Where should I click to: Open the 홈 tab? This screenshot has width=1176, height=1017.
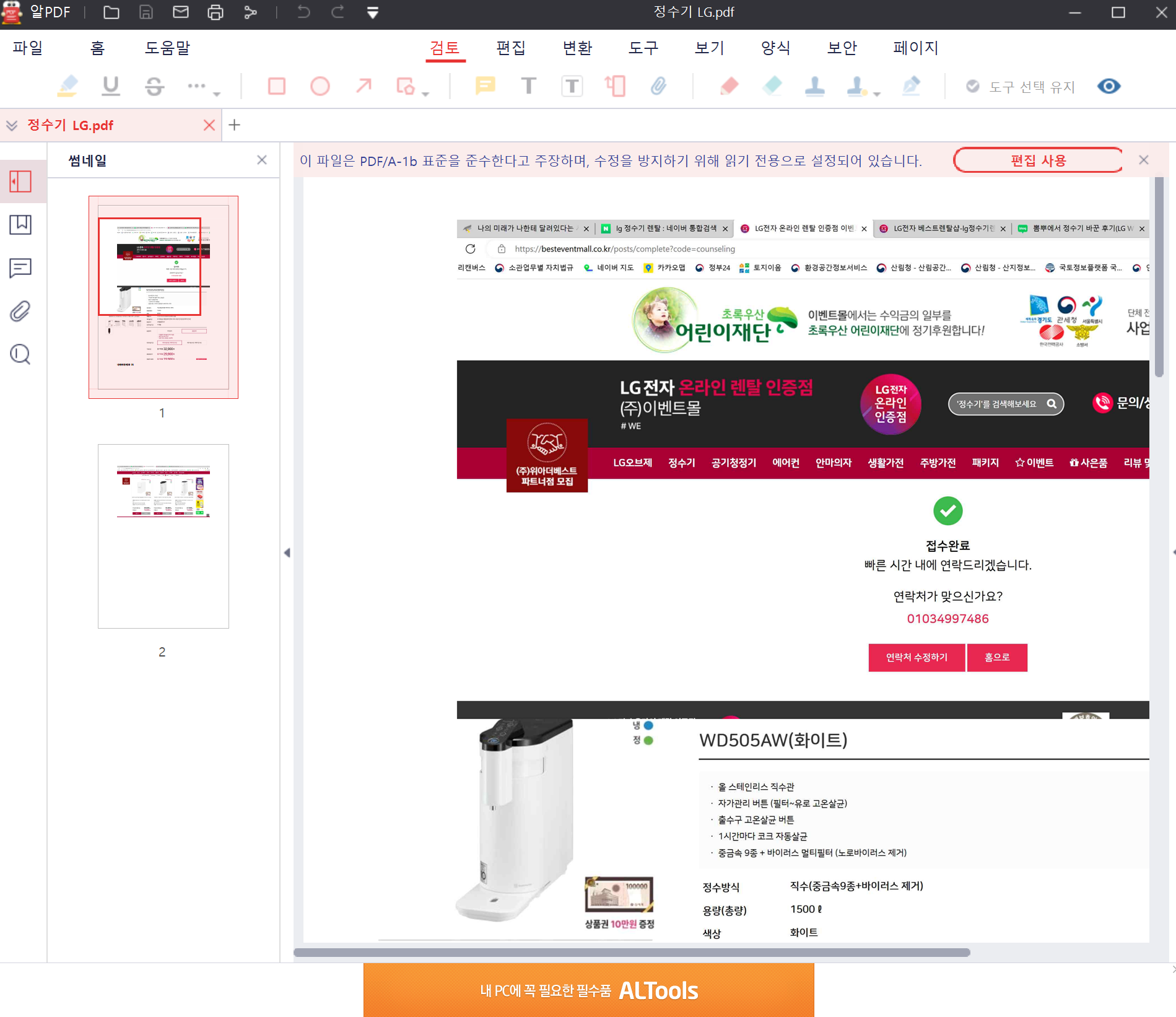(x=97, y=48)
